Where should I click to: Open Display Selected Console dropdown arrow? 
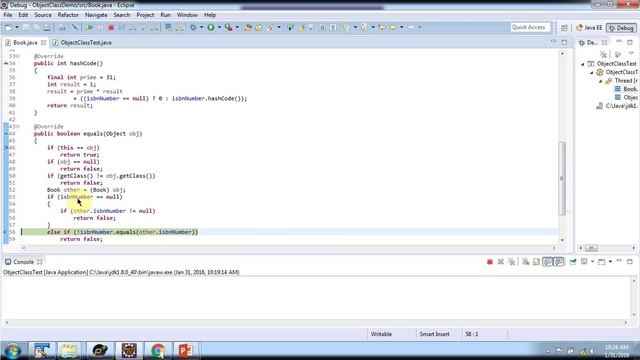tap(592, 262)
